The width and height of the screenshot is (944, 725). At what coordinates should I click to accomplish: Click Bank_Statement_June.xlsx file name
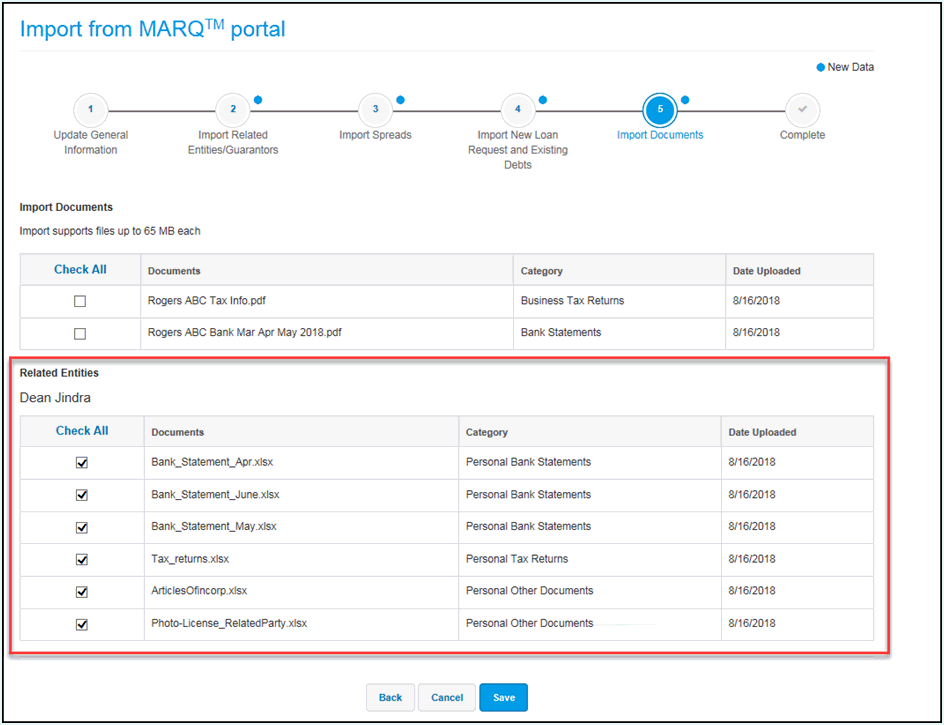point(215,494)
